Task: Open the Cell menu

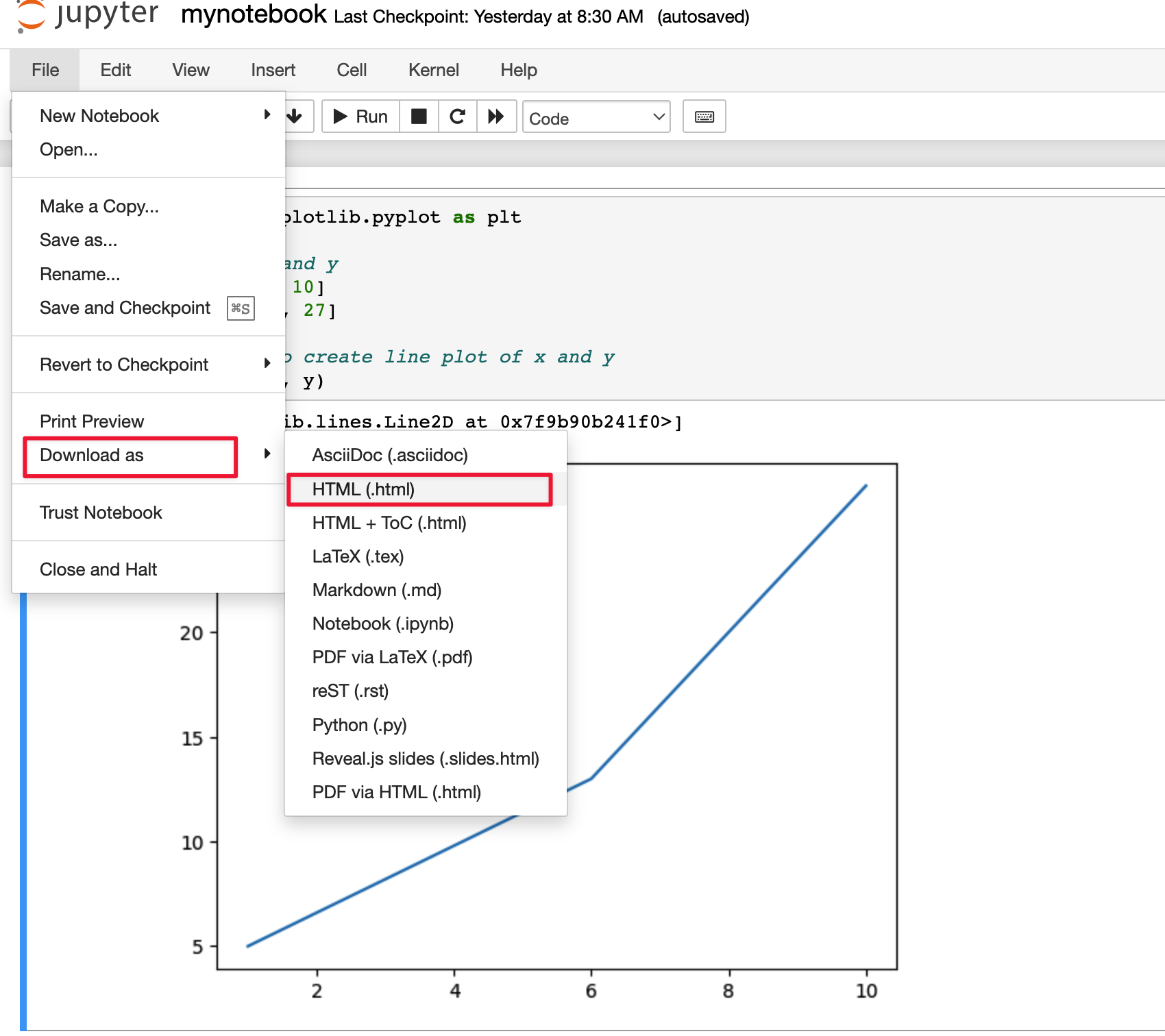Action: click(x=352, y=70)
